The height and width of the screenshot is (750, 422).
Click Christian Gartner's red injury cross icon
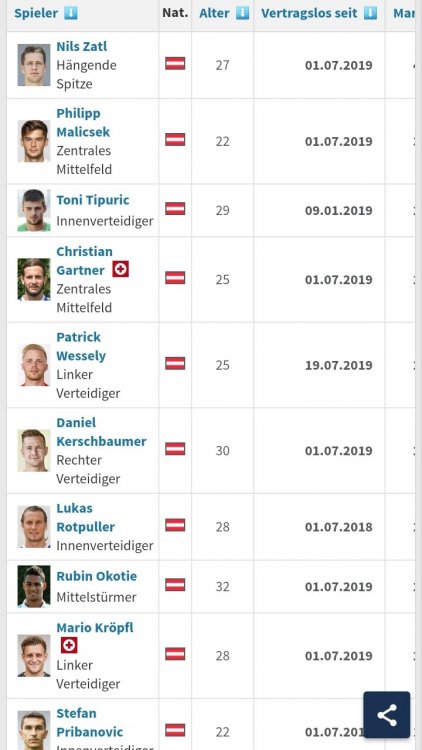(x=121, y=270)
